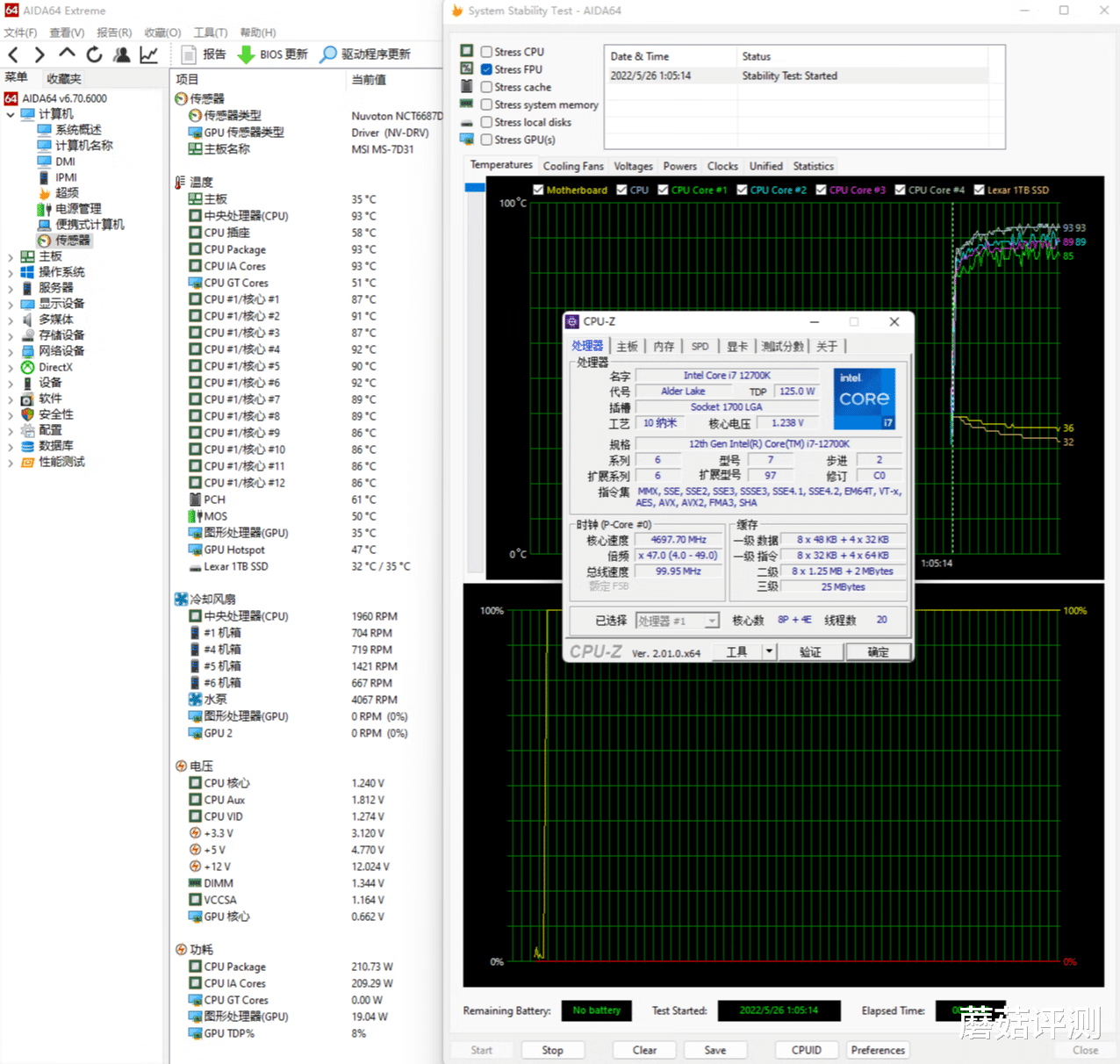Screen dimensions: 1120x1064
Task: Collapse the 计算机 tree node
Action: coord(11,114)
